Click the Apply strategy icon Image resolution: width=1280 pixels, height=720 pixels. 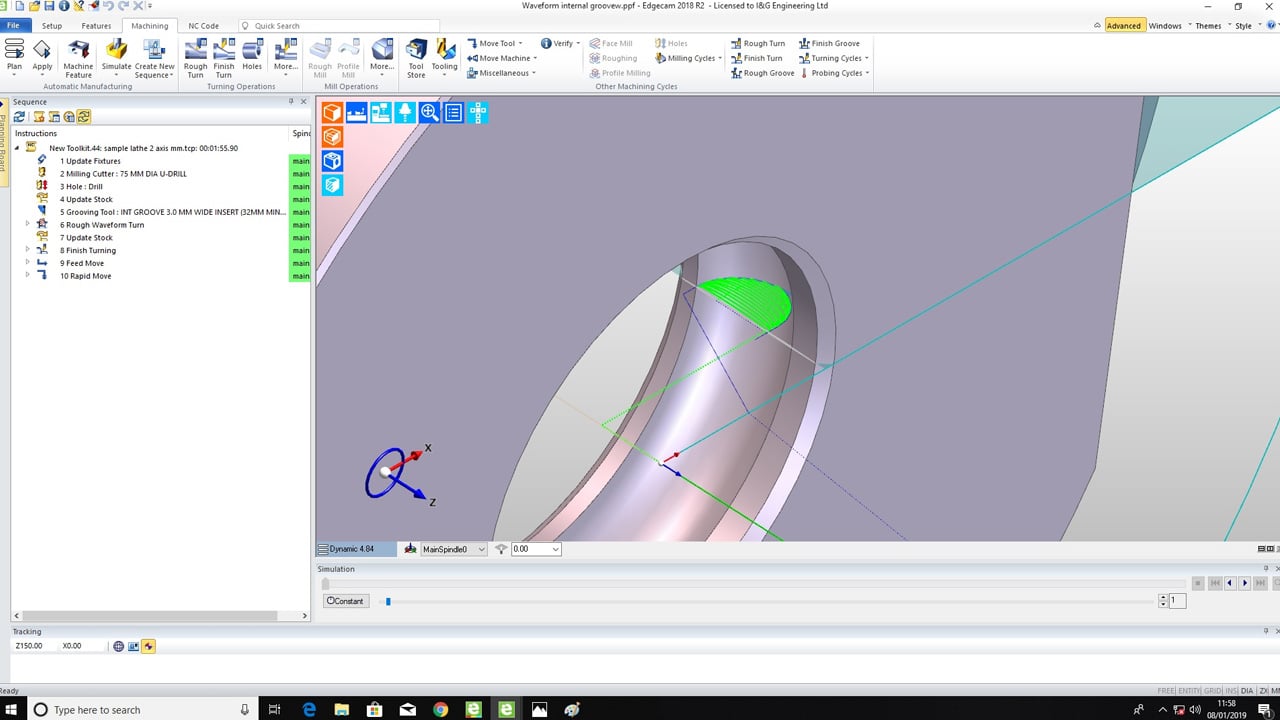(42, 55)
